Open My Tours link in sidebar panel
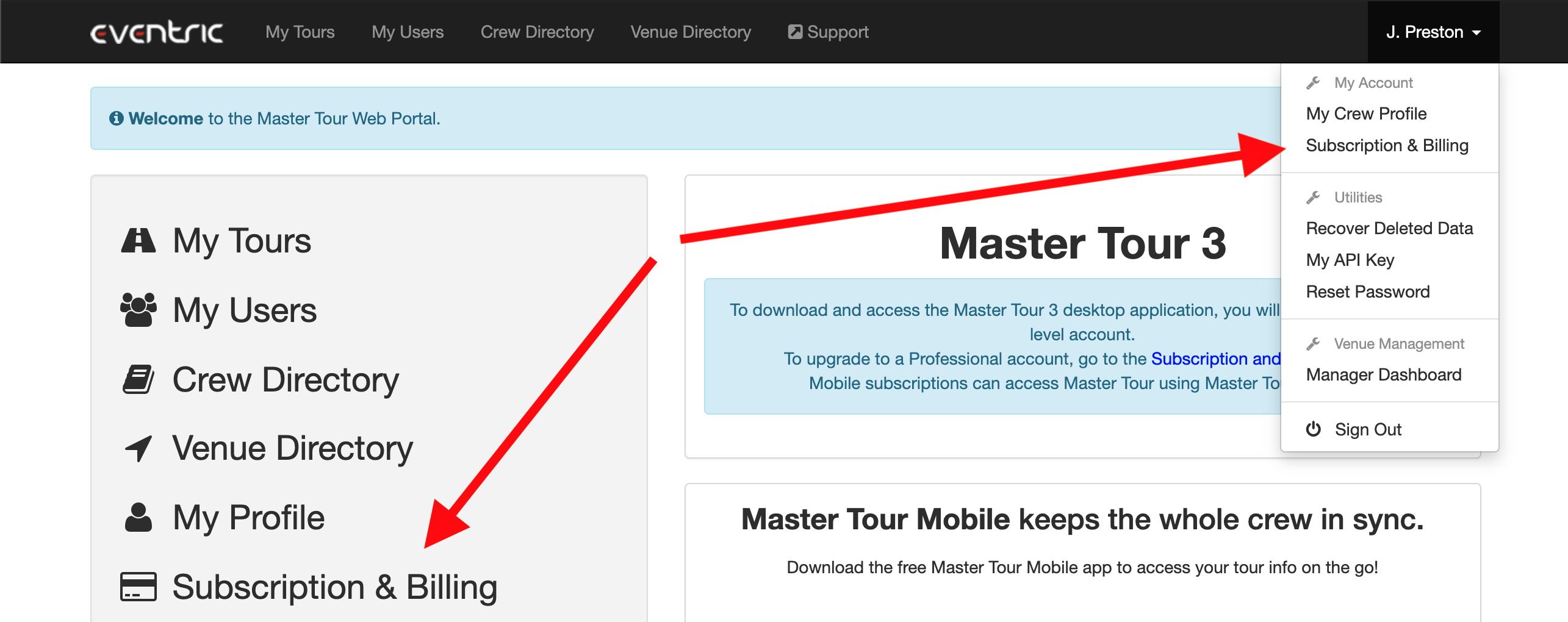The height and width of the screenshot is (622, 1568). pyautogui.click(x=242, y=240)
